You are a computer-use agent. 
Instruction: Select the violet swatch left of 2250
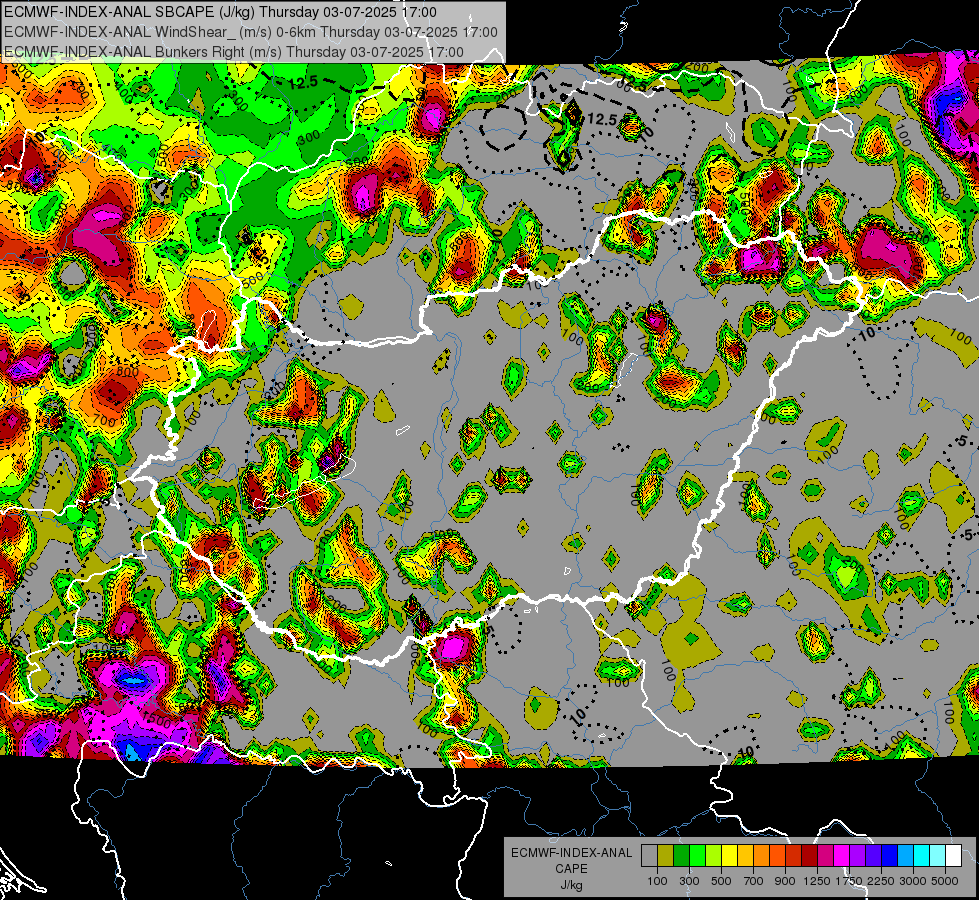click(x=873, y=855)
